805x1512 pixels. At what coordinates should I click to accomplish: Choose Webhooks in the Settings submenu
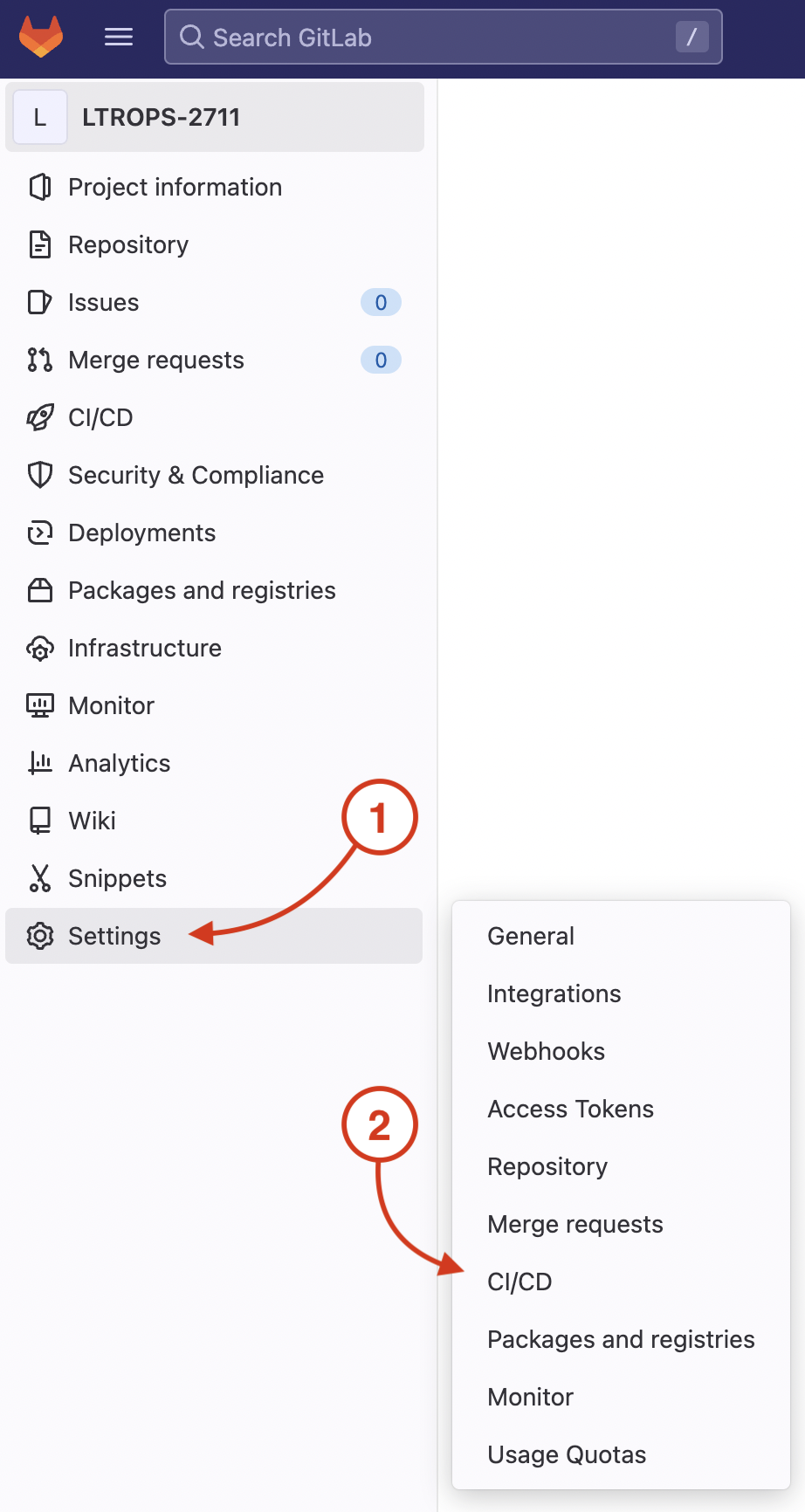point(546,1051)
